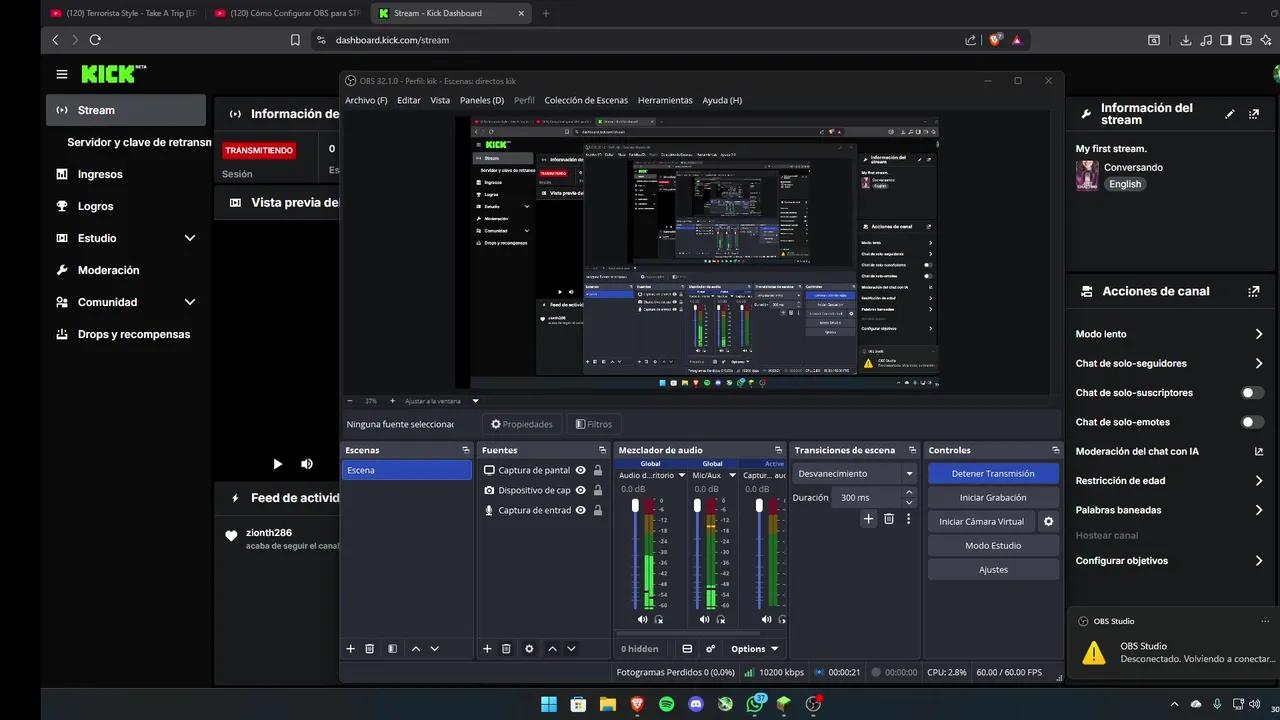Move scene down in Escenas panel
Viewport: 1280px width, 720px height.
coord(434,649)
